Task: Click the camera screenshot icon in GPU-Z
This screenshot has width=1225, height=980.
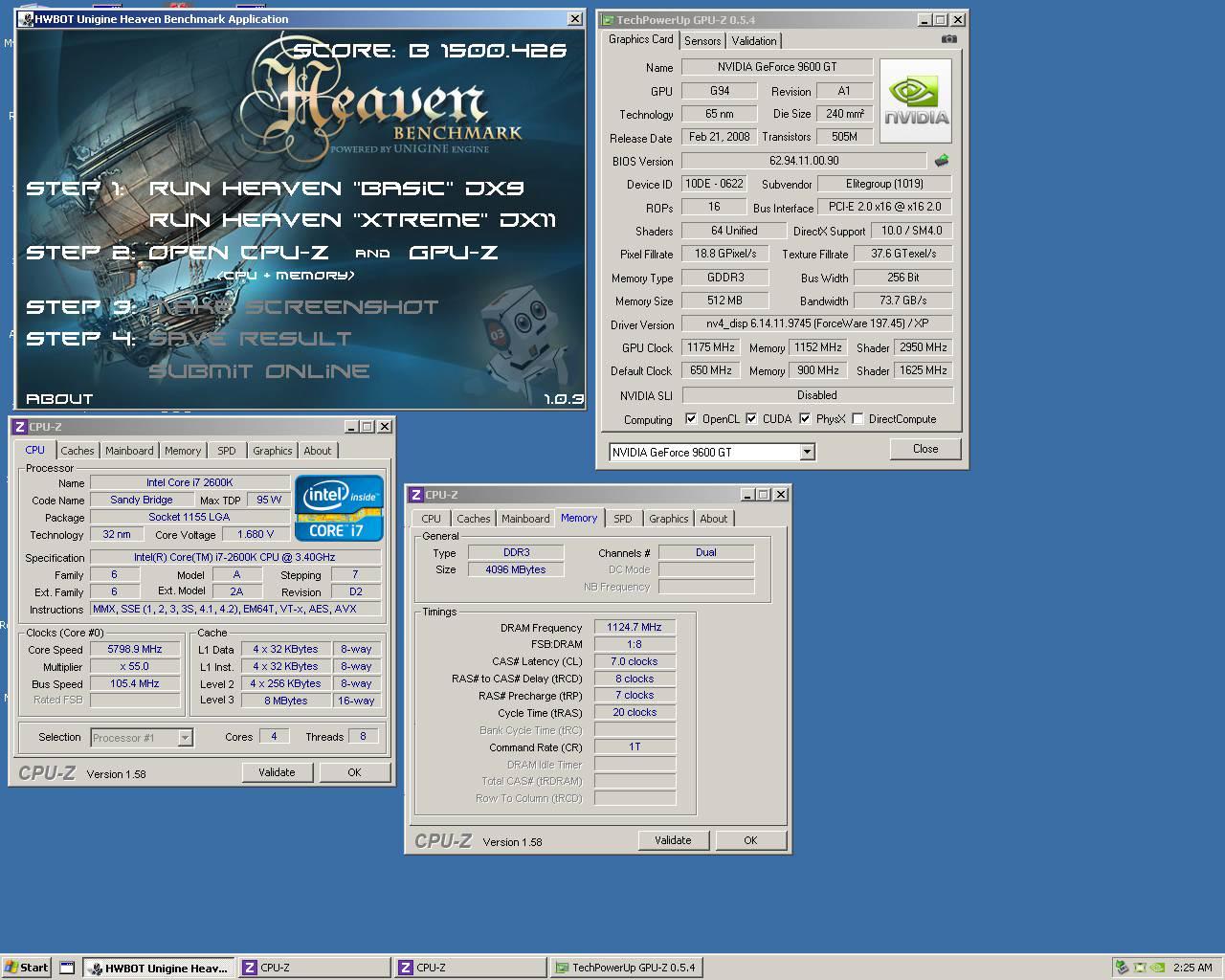Action: click(x=948, y=39)
